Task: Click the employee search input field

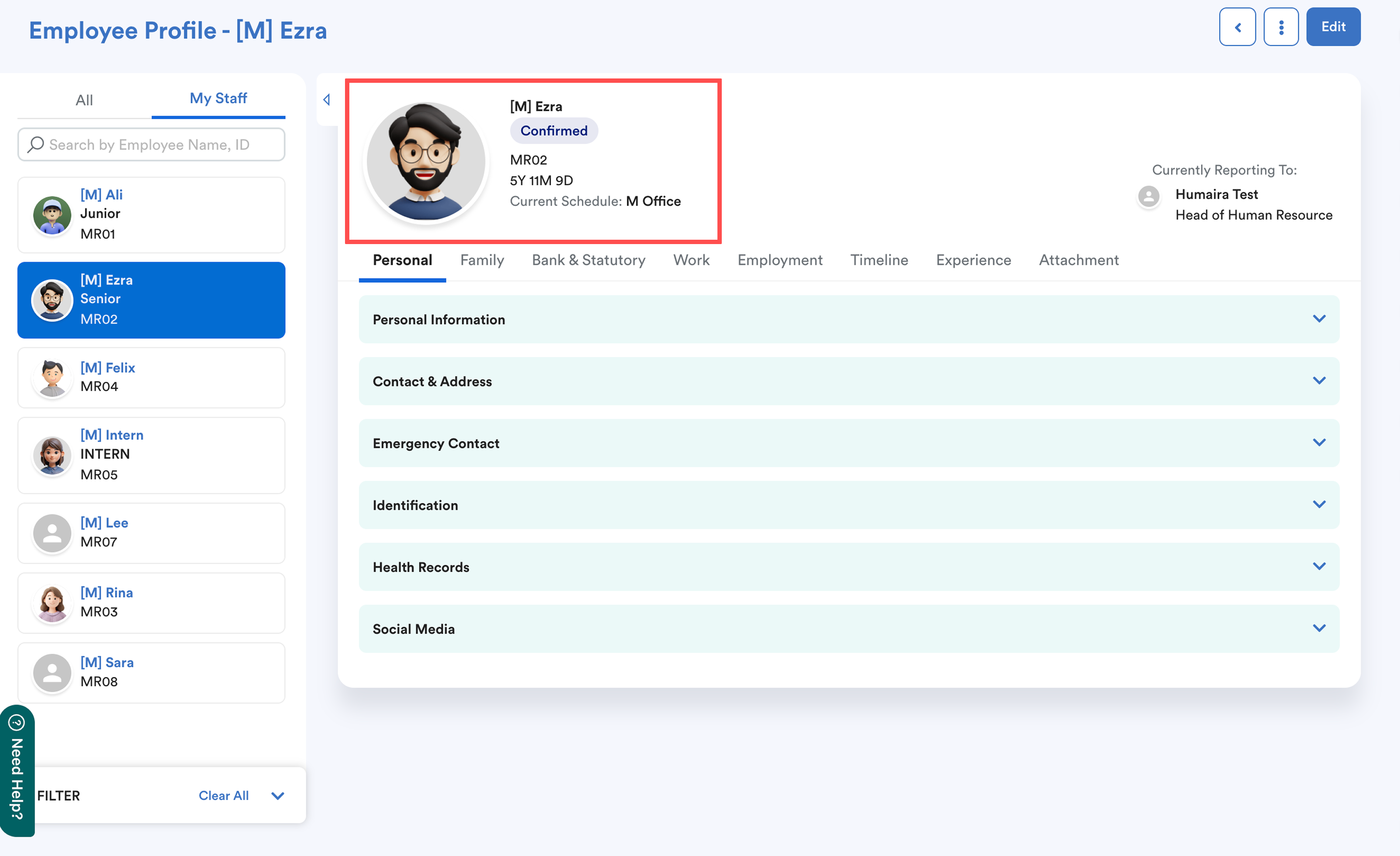Action: tap(159, 144)
